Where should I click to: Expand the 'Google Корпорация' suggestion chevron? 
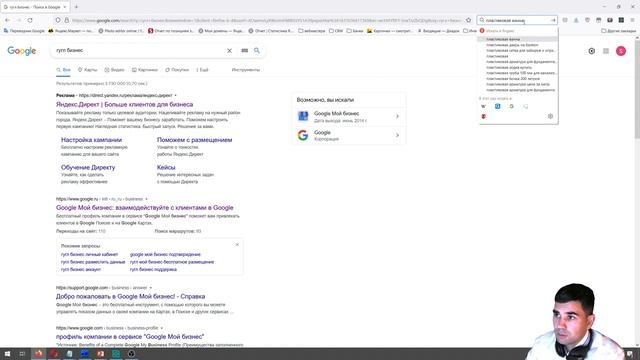coord(397,135)
